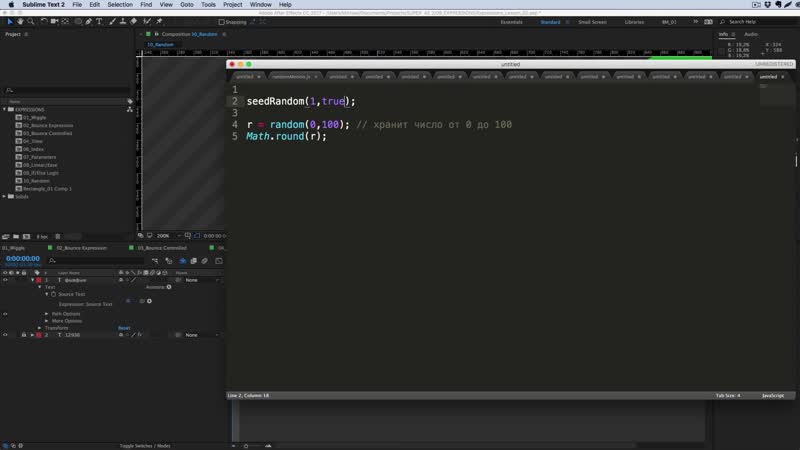Open the Selection menu in menu bar
Viewport: 800px width, 450px height.
point(120,5)
